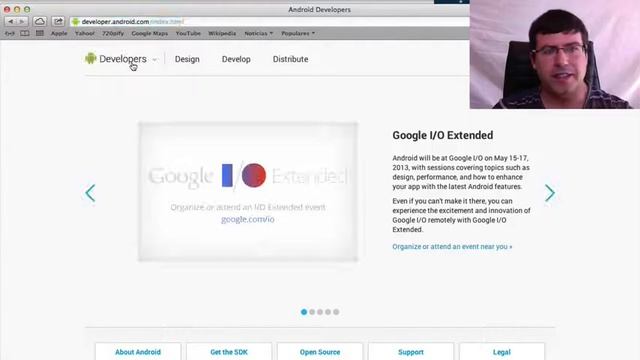Follow the google.com/io link in banner
The height and width of the screenshot is (360, 640).
pos(247,219)
